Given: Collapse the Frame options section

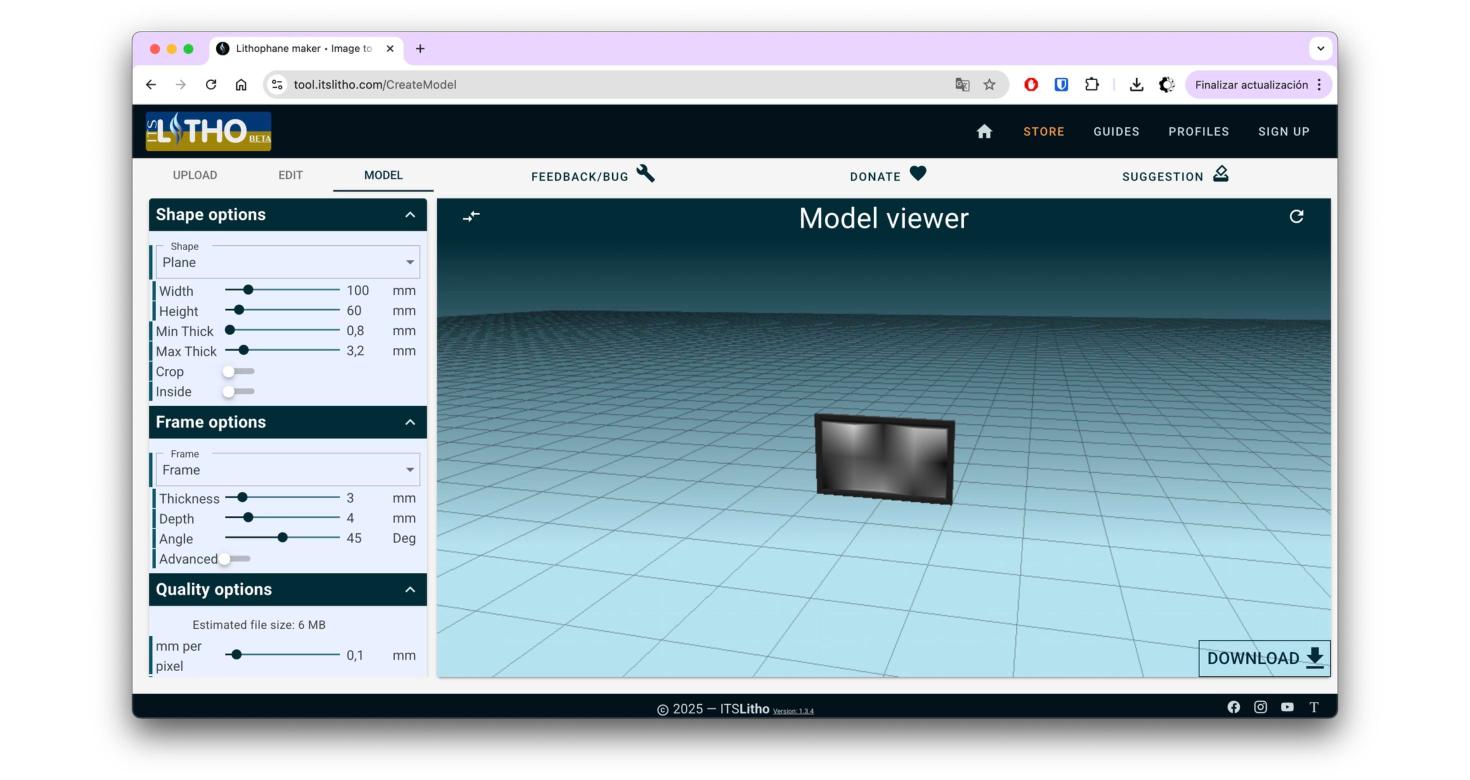Looking at the screenshot, I should point(409,422).
